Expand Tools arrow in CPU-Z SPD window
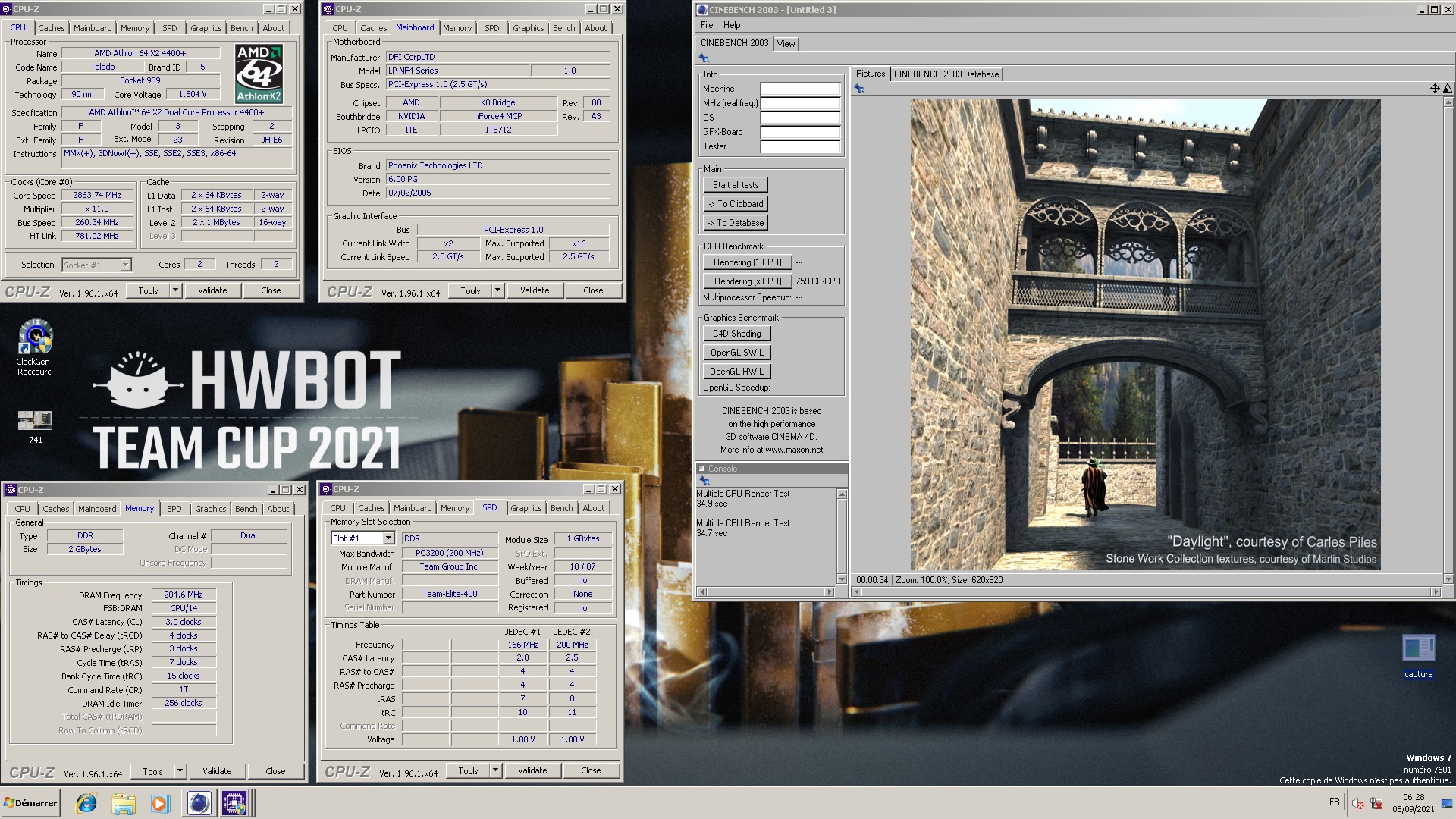 (495, 770)
